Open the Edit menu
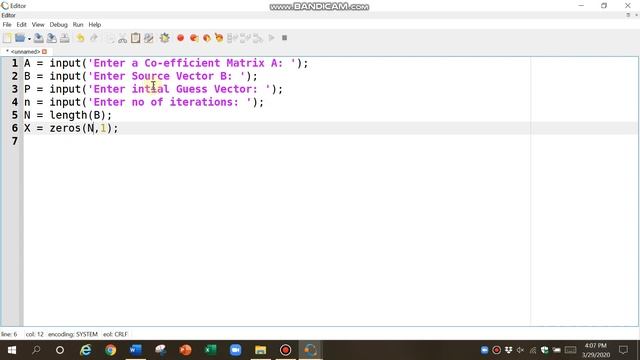 [22, 24]
